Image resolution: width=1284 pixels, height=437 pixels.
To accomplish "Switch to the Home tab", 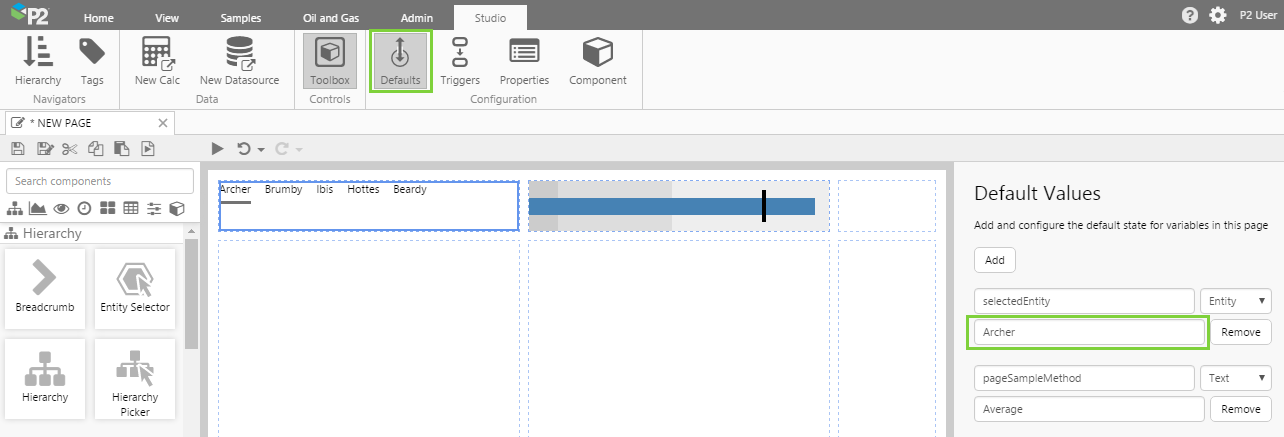I will [98, 18].
